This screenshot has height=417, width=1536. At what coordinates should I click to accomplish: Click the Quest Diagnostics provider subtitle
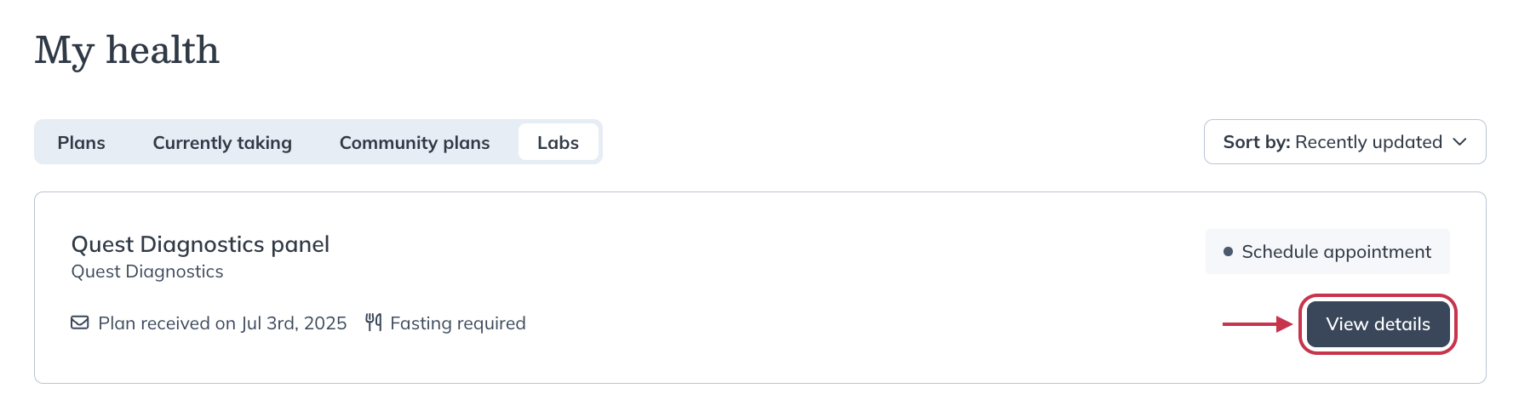point(147,272)
